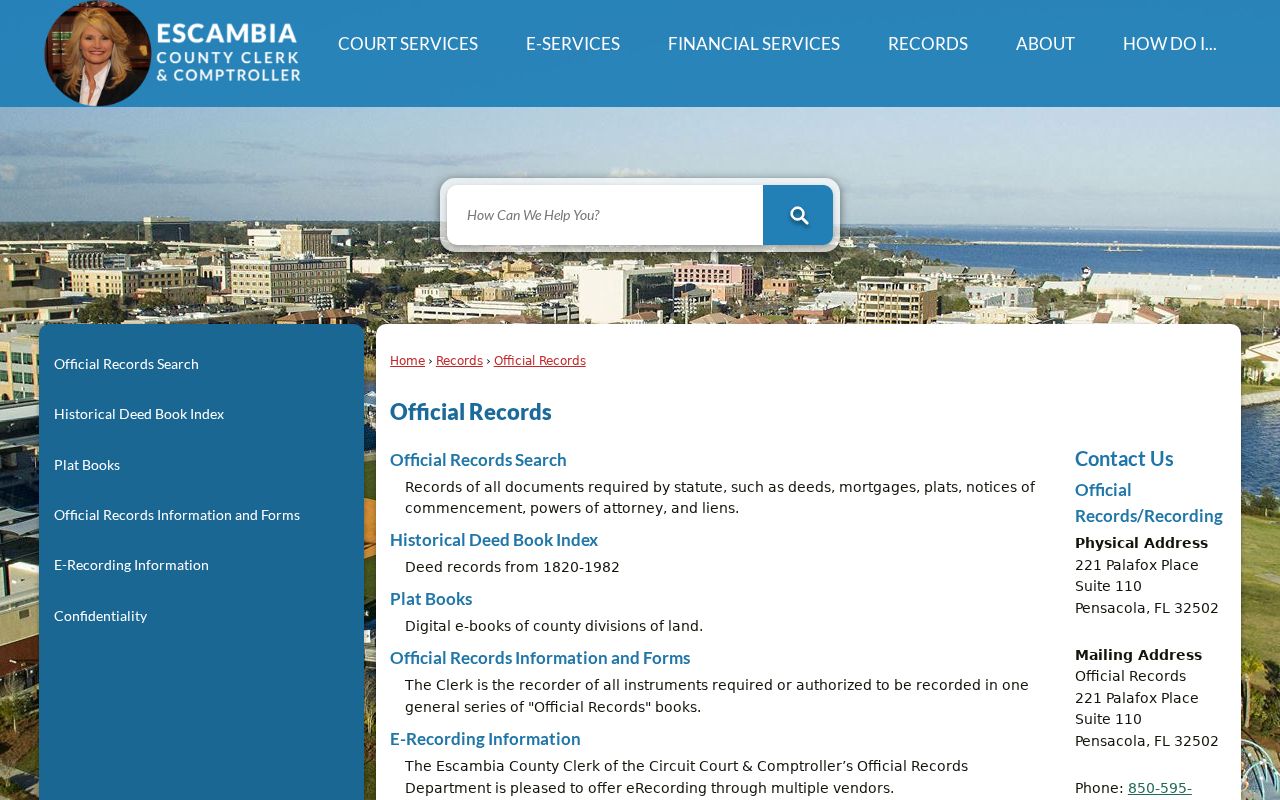
Task: Click the Official Records breadcrumb link
Action: pyautogui.click(x=540, y=361)
